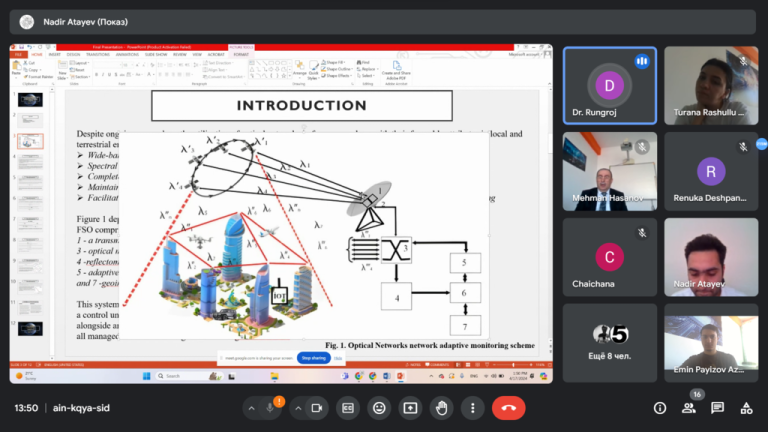Adjust the PowerPoint zoom slider
Image resolution: width=768 pixels, height=432 pixels.
pyautogui.click(x=513, y=365)
